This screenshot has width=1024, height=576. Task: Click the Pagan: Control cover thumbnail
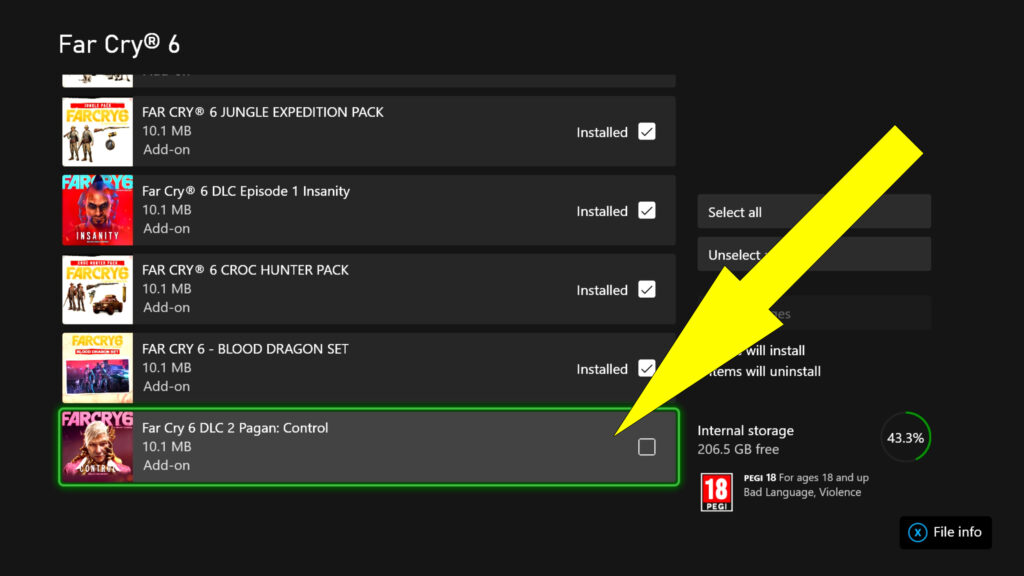point(97,447)
